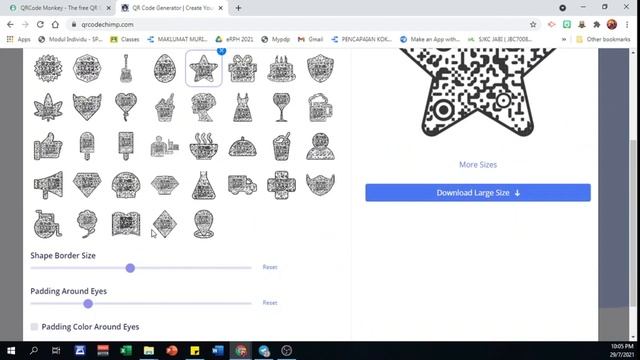Choose the lab flask QR shape
The width and height of the screenshot is (640, 360).
click(204, 185)
